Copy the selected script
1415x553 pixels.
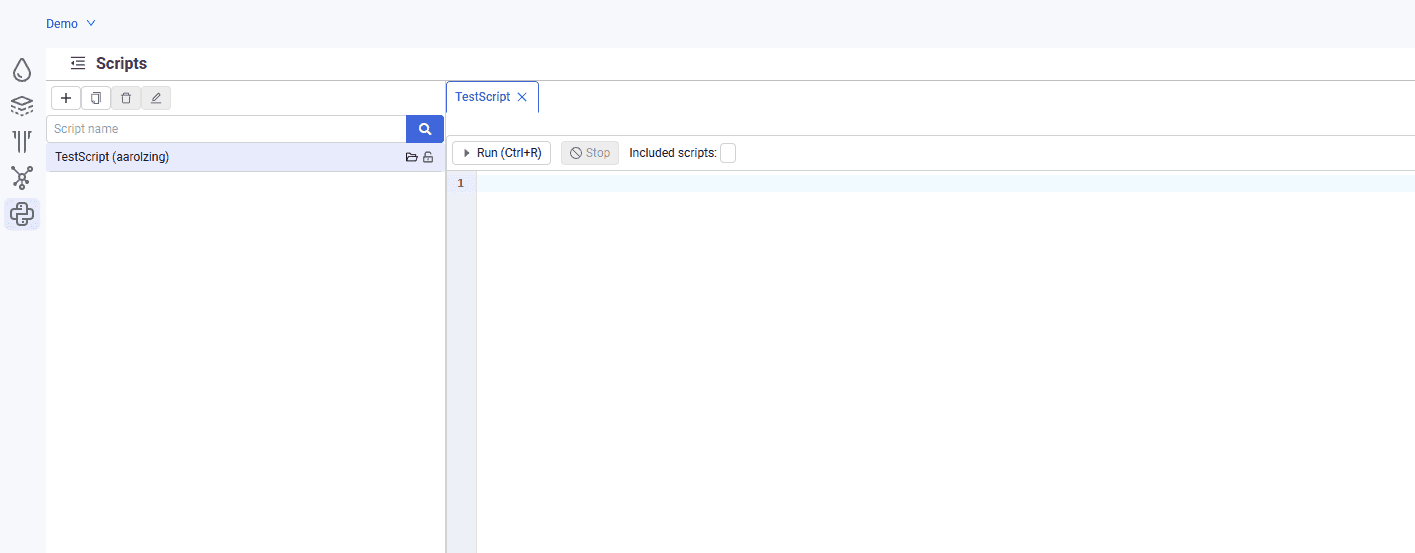coord(96,98)
